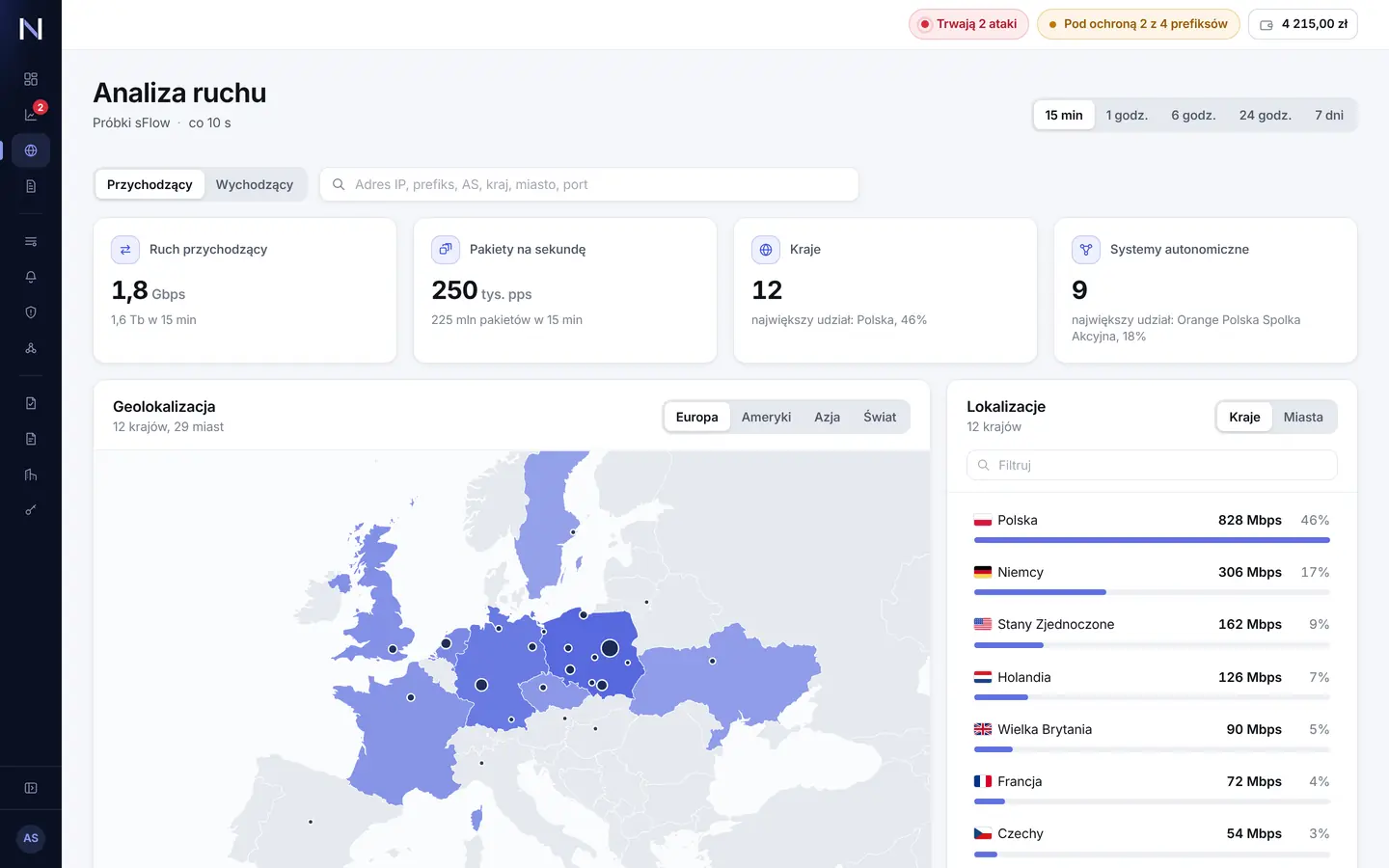The image size is (1389, 868).
Task: Select the Stany Zjednoczone row
Action: pos(1152,633)
